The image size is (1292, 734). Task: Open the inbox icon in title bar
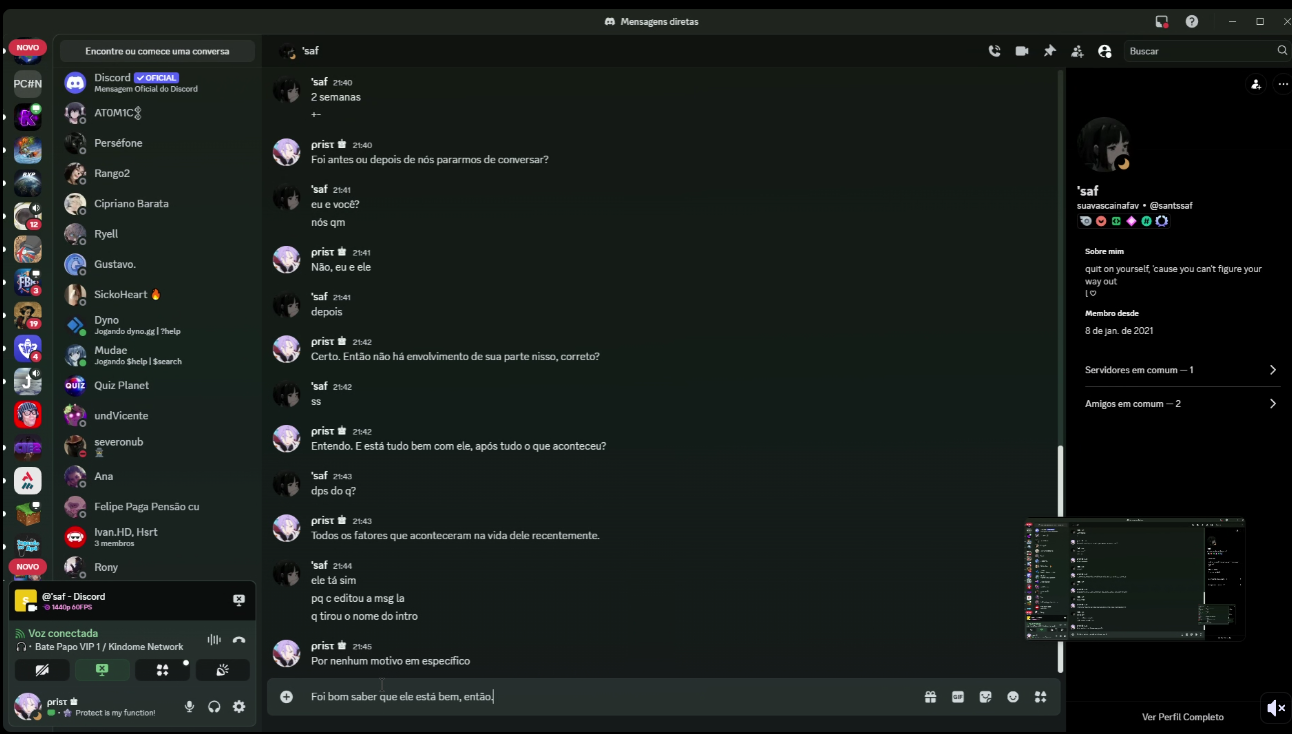(1162, 21)
